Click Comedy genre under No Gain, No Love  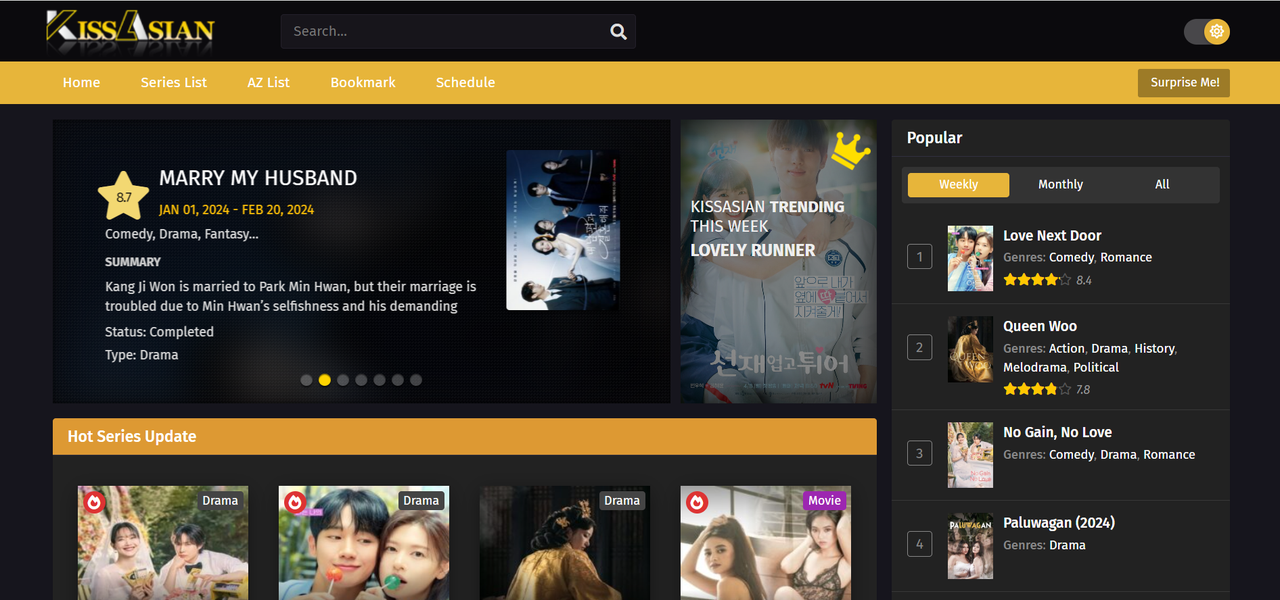click(1071, 454)
